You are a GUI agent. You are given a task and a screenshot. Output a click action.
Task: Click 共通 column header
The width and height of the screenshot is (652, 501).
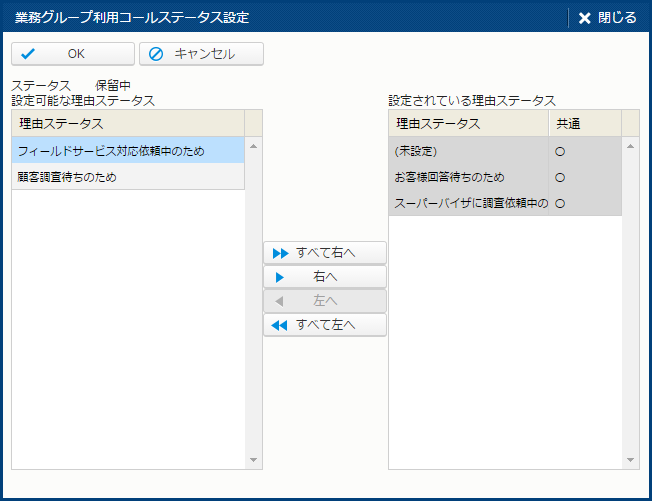(x=569, y=123)
